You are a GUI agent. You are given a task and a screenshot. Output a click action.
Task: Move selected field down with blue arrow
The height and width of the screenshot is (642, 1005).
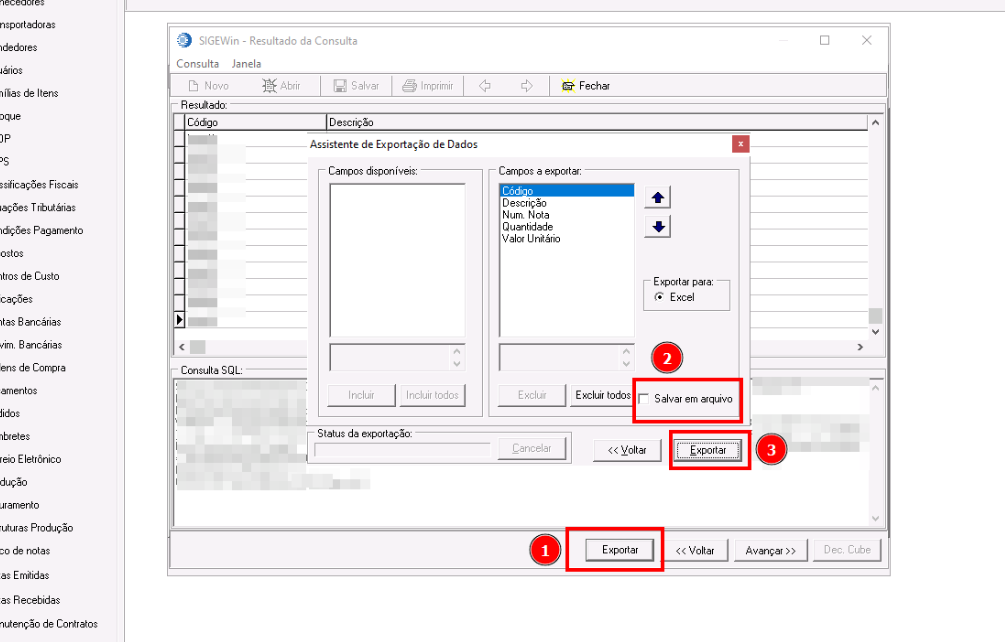click(x=658, y=227)
